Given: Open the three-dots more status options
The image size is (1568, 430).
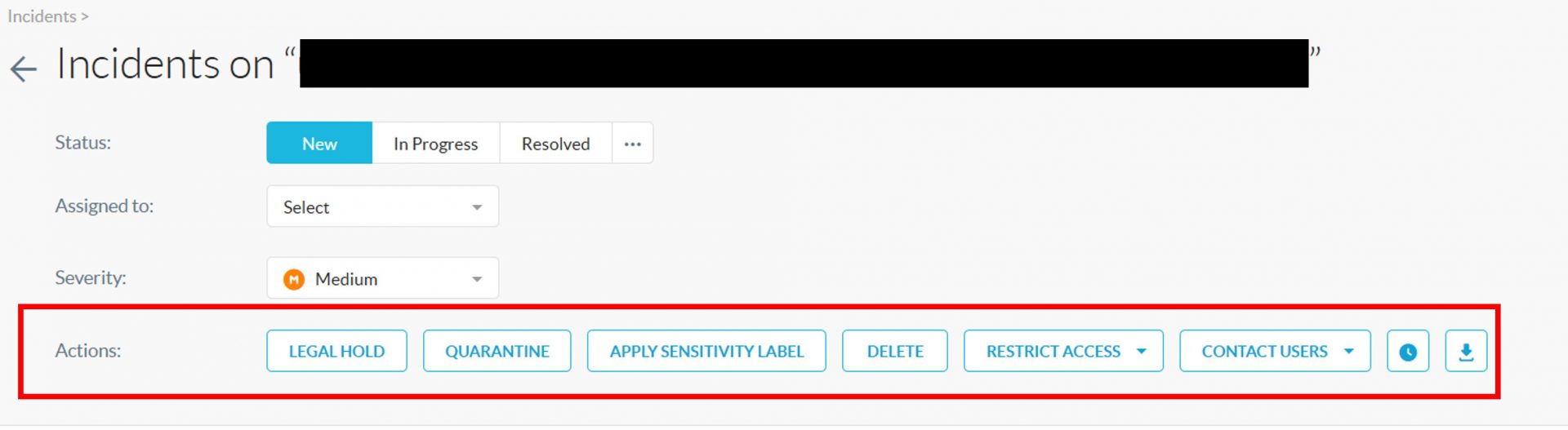Looking at the screenshot, I should (x=632, y=144).
